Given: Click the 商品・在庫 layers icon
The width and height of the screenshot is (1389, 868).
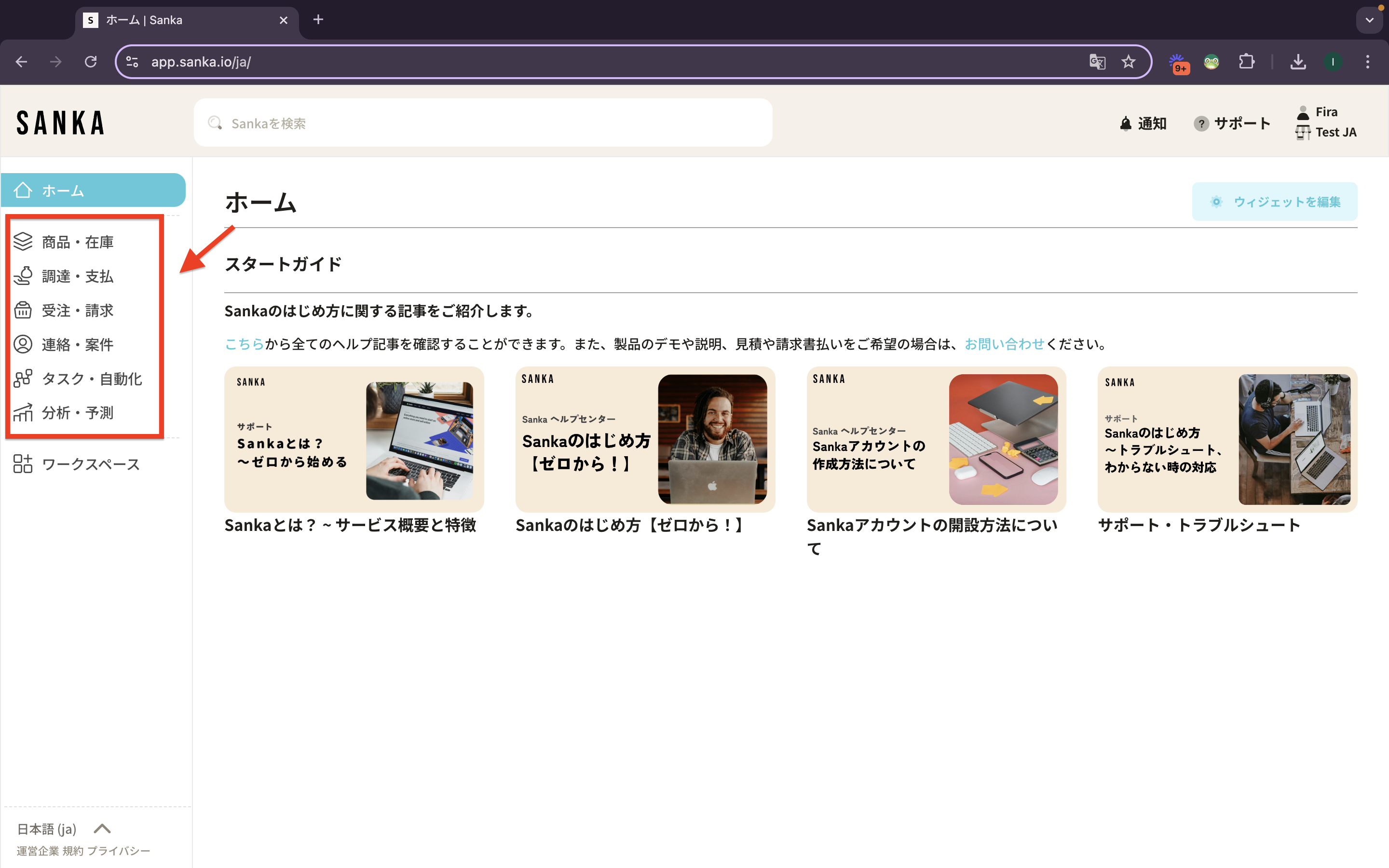Looking at the screenshot, I should [23, 242].
